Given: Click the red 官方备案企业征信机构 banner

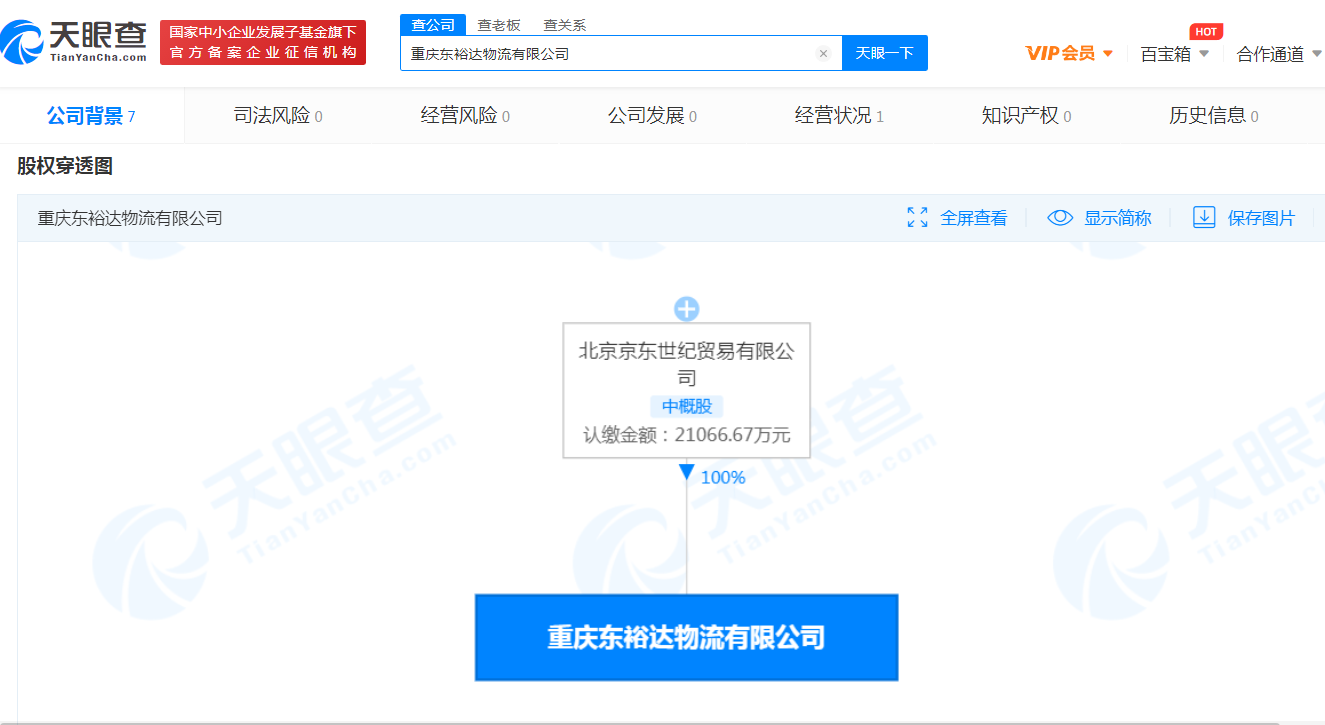Looking at the screenshot, I should 263,43.
